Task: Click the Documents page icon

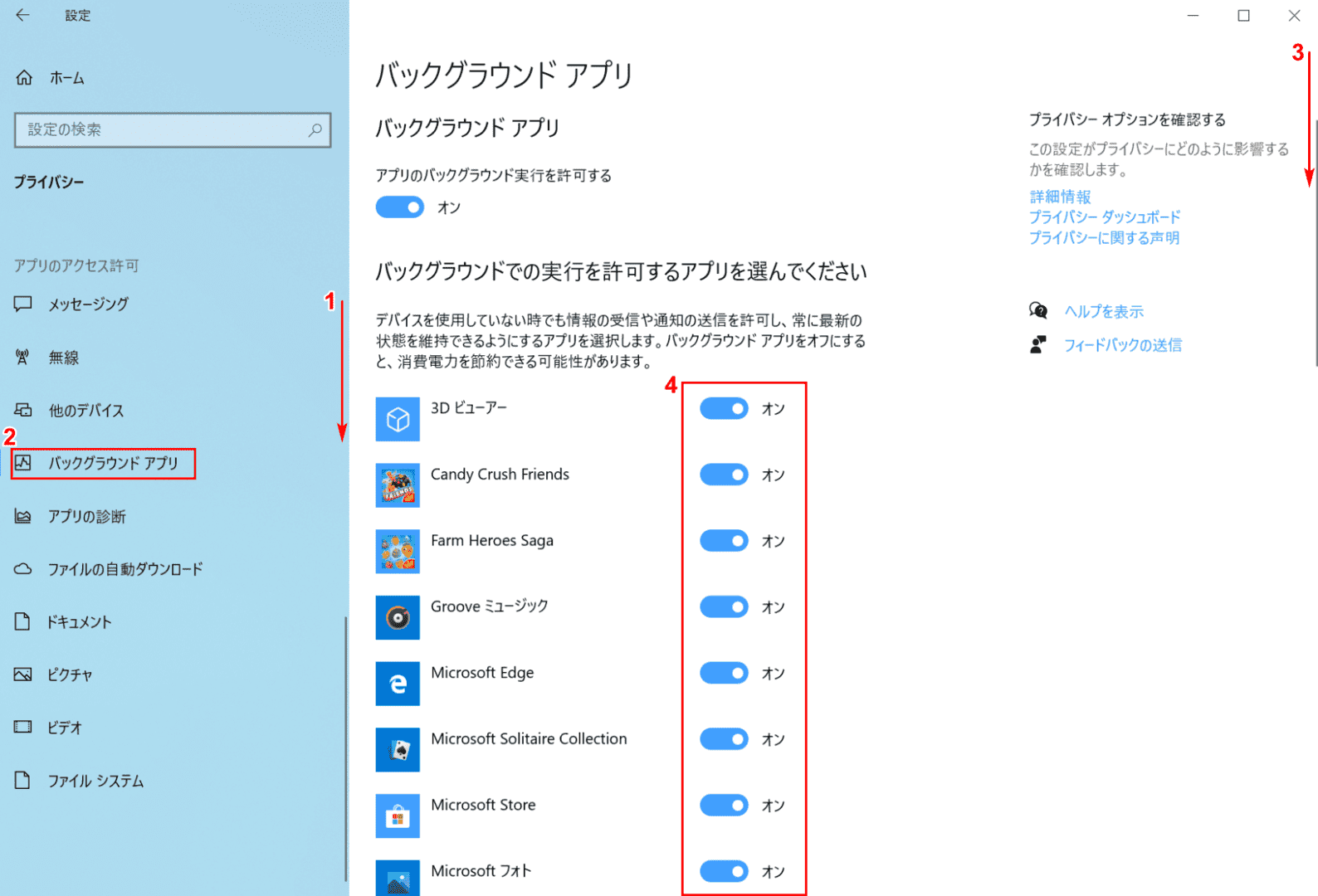Action: coord(23,621)
